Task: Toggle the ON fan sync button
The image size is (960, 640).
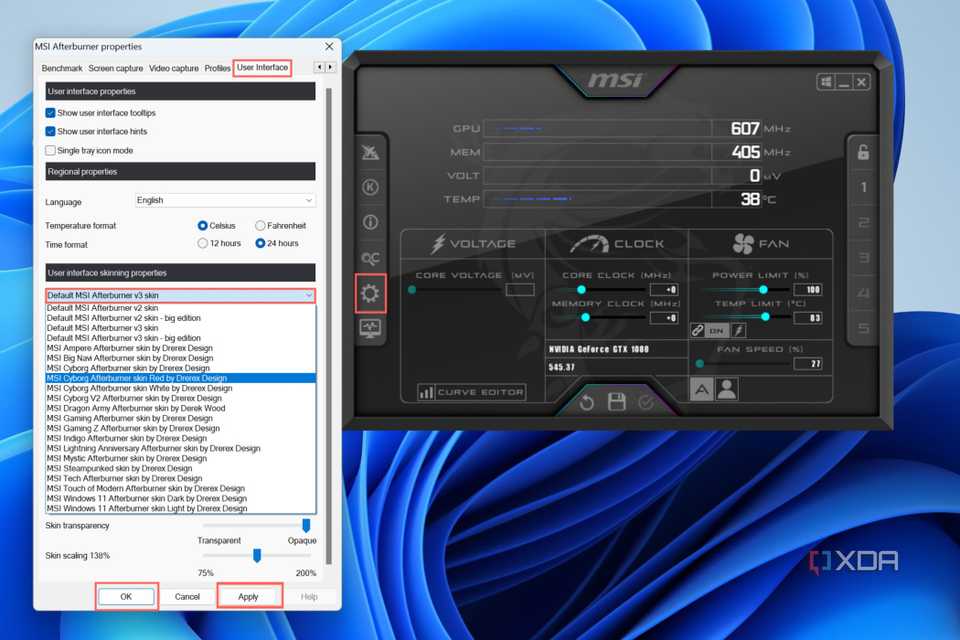Action: coord(717,331)
